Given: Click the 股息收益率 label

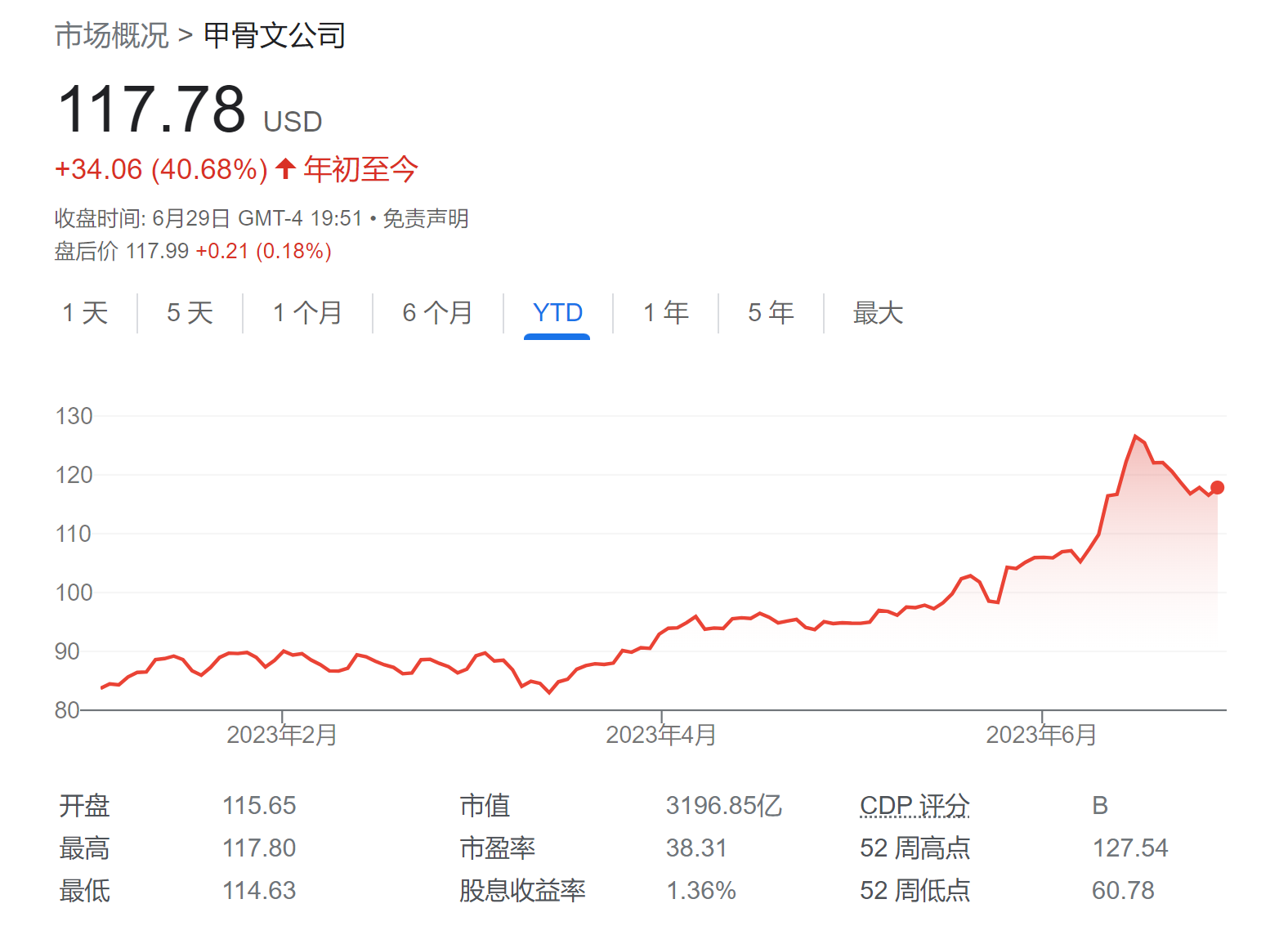Looking at the screenshot, I should [x=522, y=891].
